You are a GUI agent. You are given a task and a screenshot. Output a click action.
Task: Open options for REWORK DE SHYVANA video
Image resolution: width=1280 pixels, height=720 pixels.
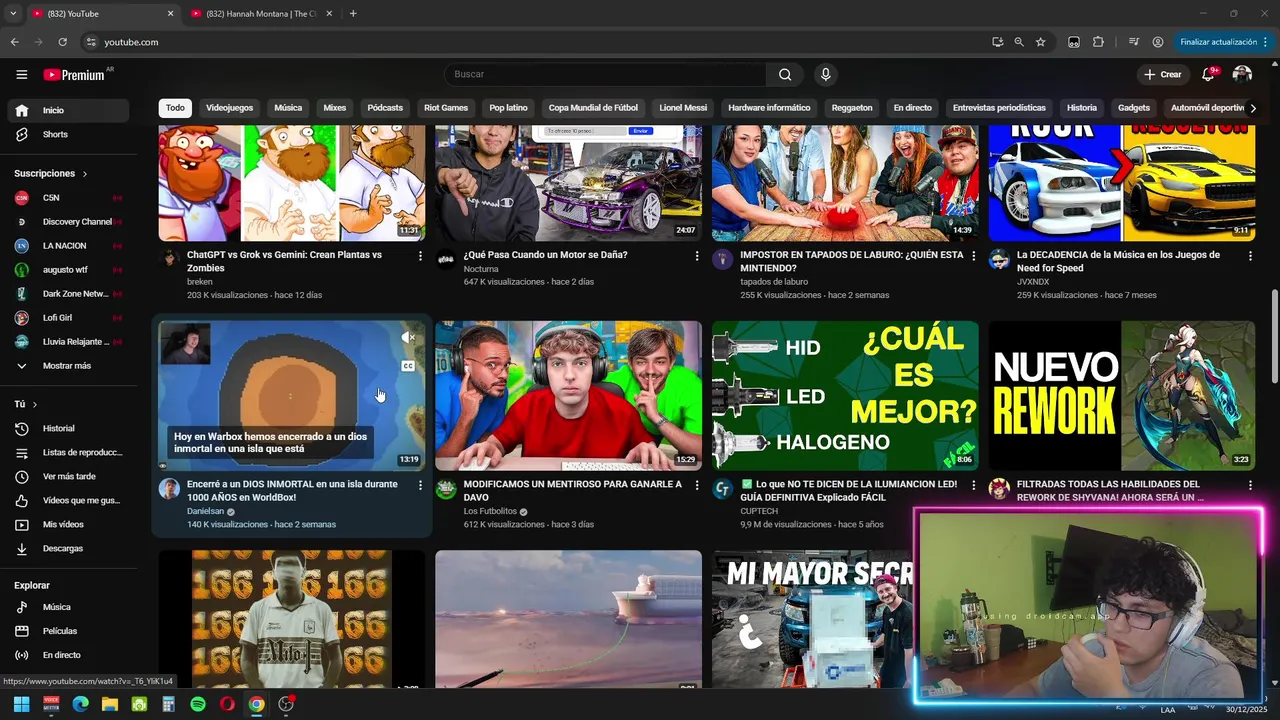[x=1250, y=485]
